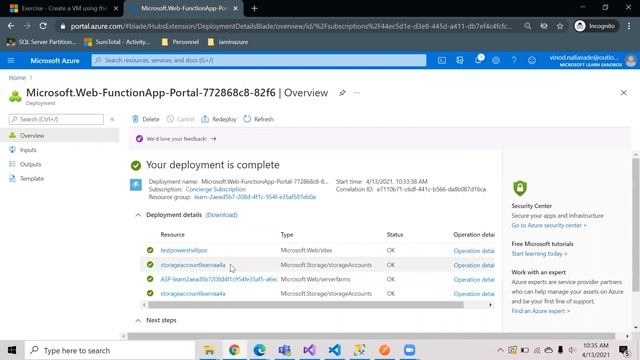This screenshot has height=360, width=640.
Task: Open the Personnel bookmarks folder
Action: coord(180,42)
